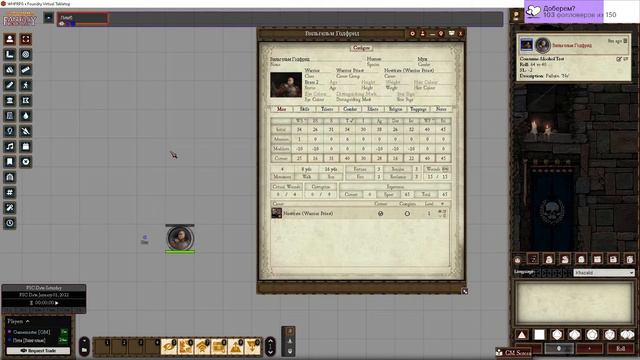Trigger macro in hotbar slot 7

[202, 347]
